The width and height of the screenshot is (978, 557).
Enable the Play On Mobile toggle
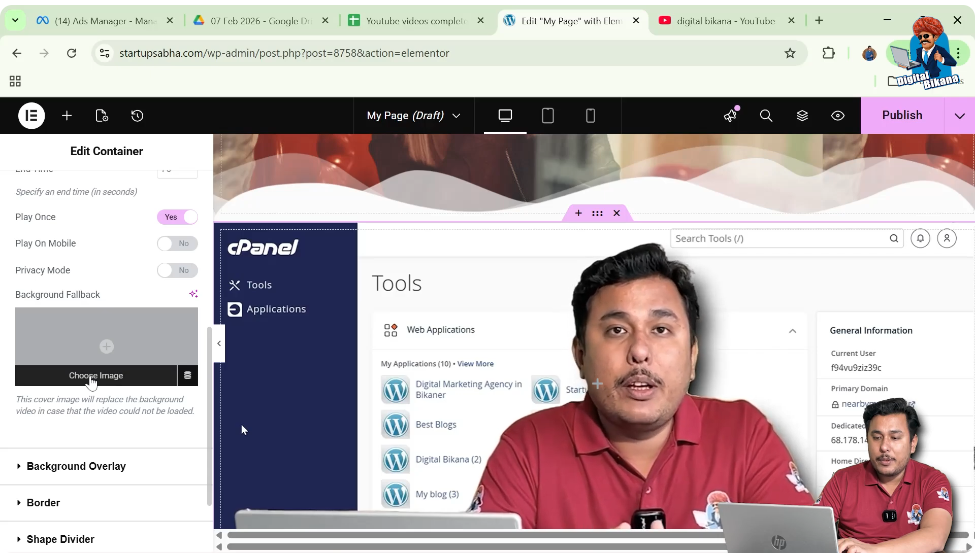[x=177, y=244]
